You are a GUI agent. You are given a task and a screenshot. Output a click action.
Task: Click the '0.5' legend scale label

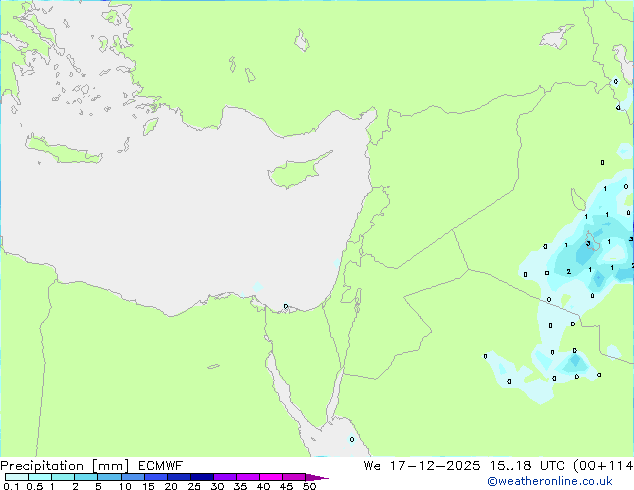click(34, 486)
